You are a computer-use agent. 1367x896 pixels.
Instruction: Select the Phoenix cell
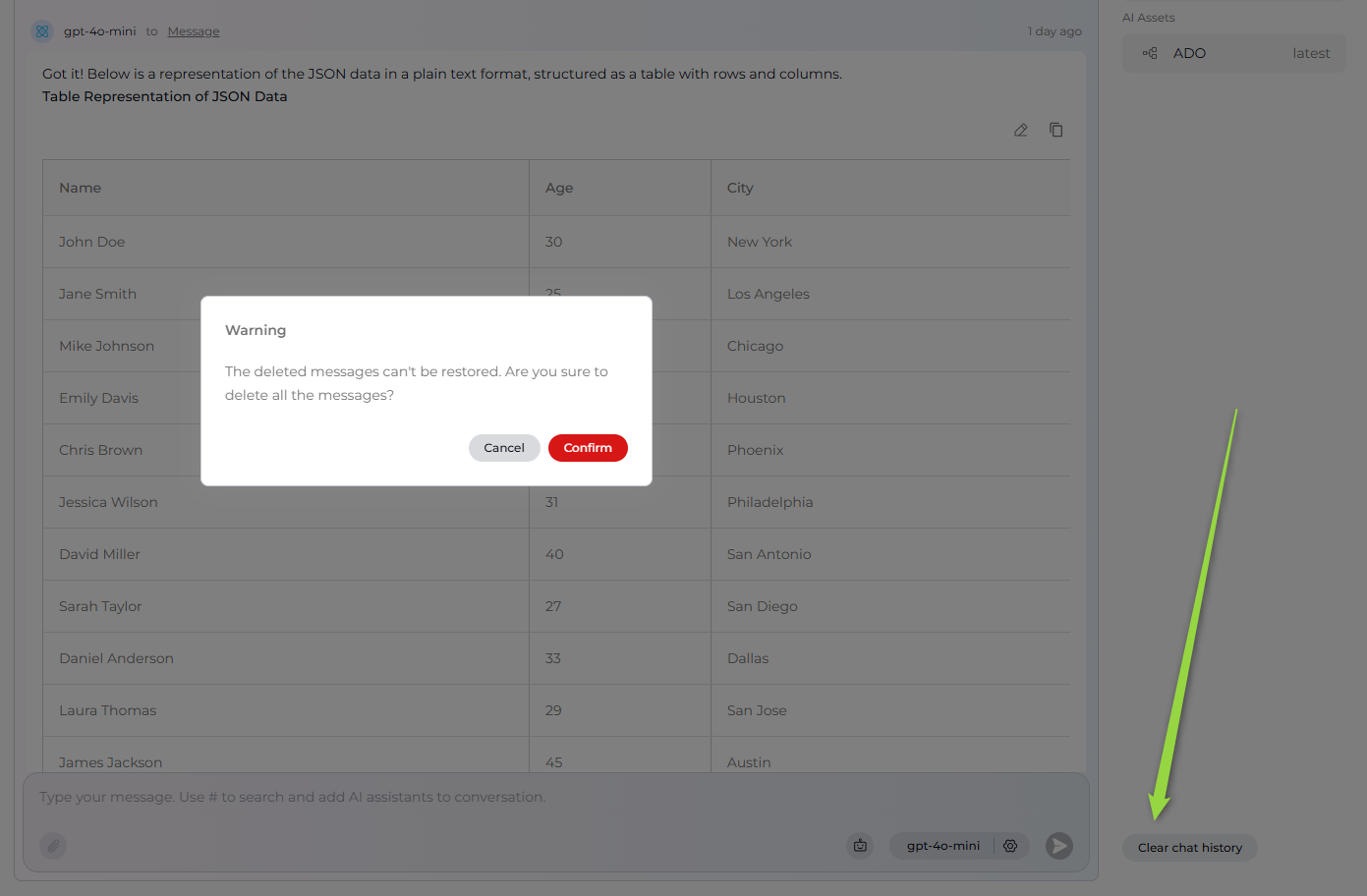890,450
